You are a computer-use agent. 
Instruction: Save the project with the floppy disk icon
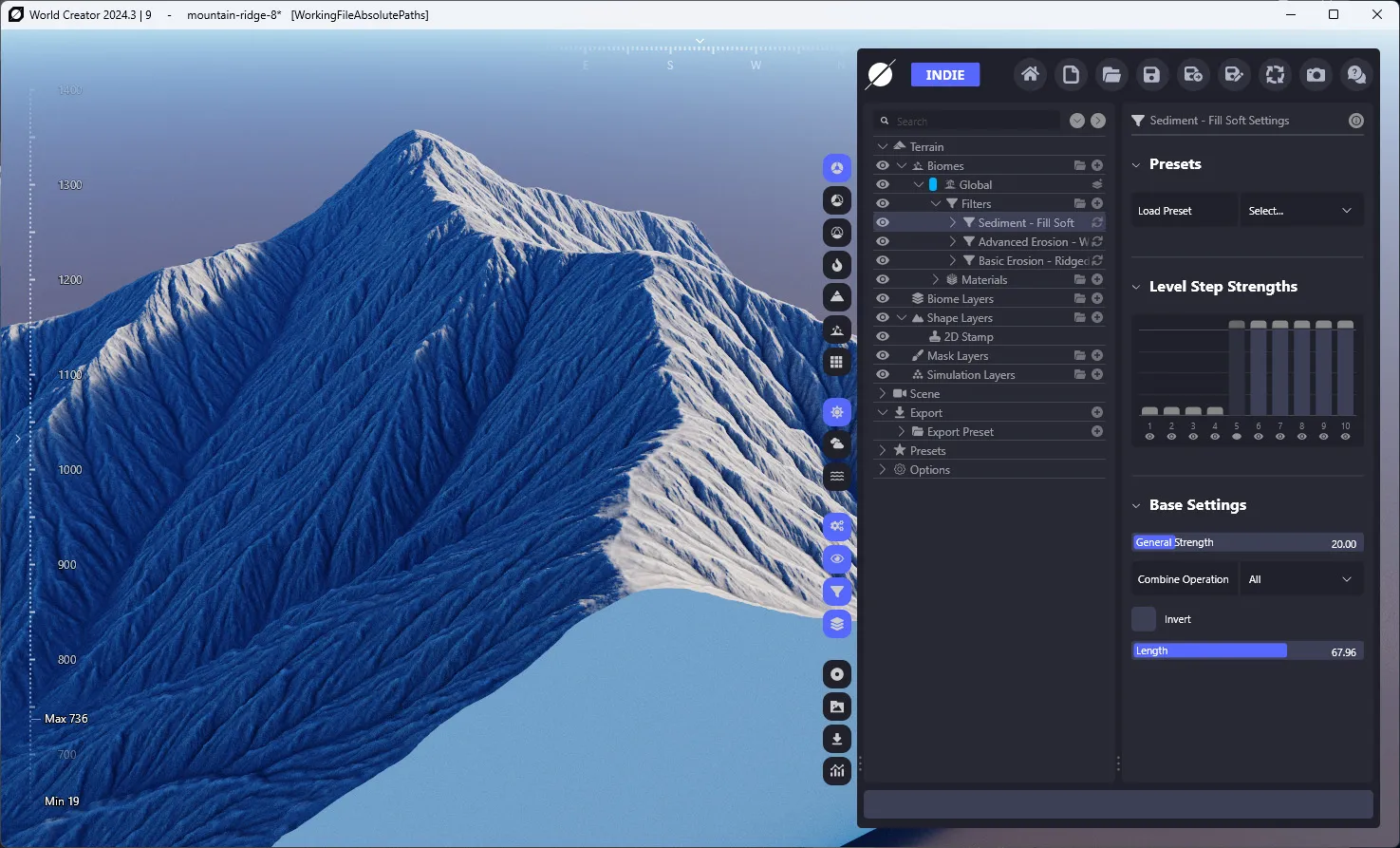(1151, 75)
